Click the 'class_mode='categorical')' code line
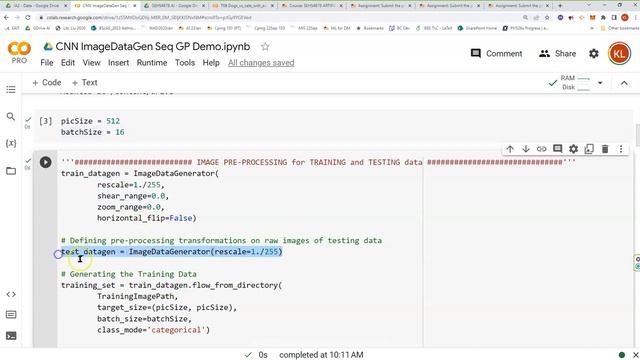This screenshot has width=640, height=360. point(153,330)
